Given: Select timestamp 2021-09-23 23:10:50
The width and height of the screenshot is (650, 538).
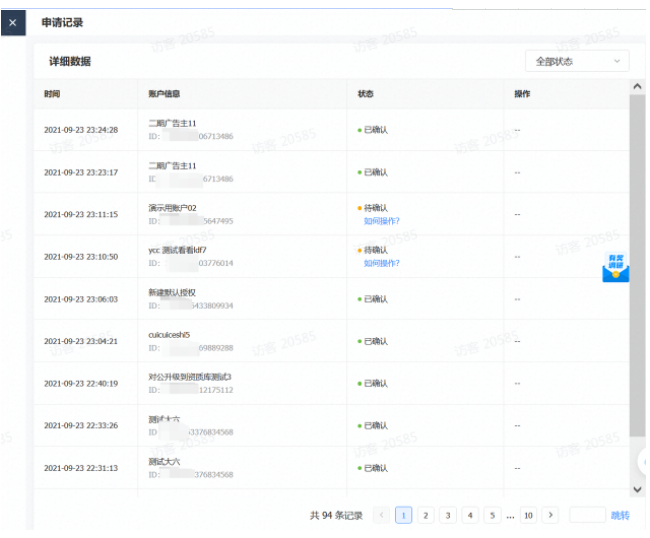Looking at the screenshot, I should [x=81, y=257].
